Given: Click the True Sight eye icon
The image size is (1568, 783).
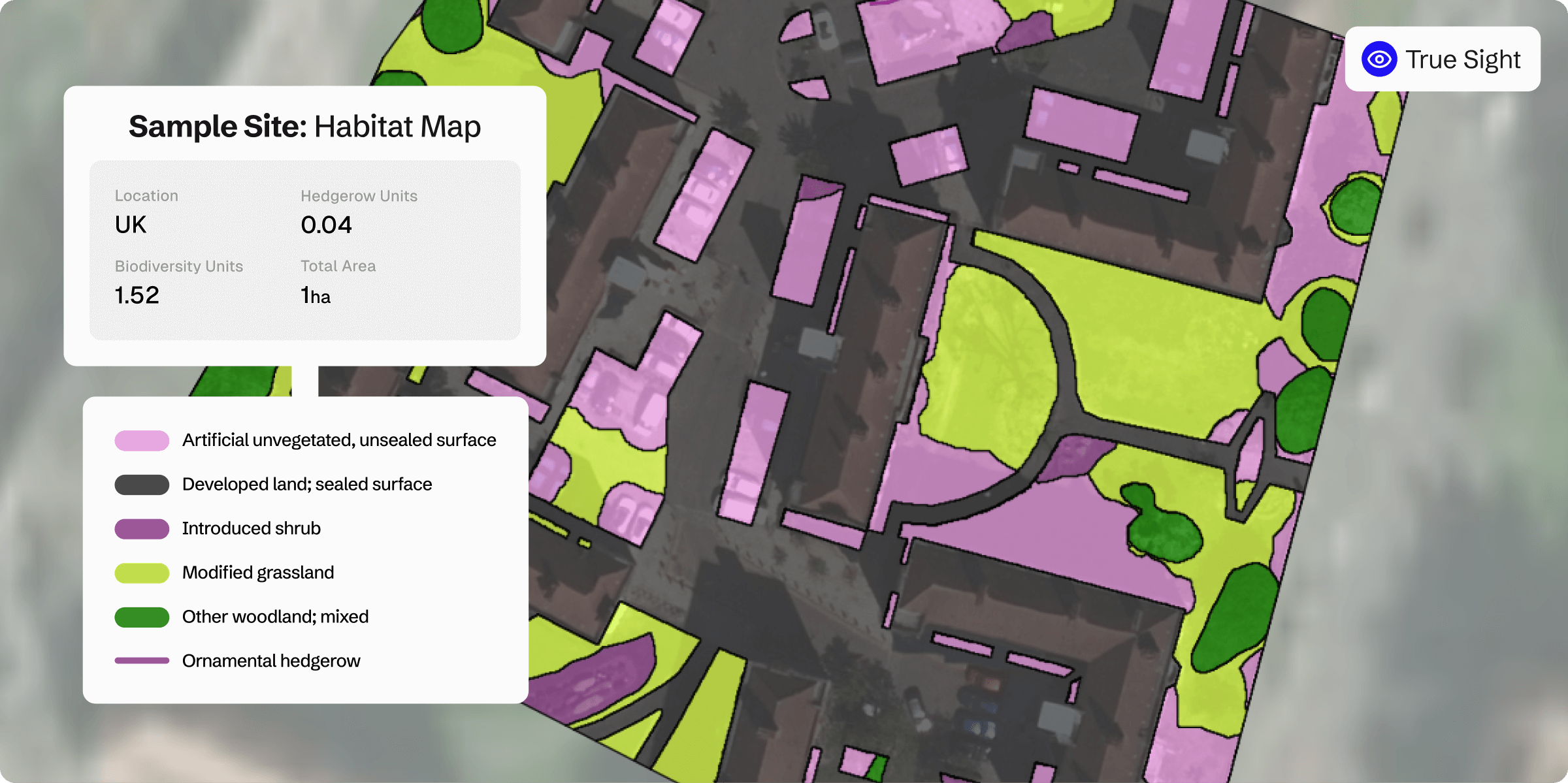Looking at the screenshot, I should point(1379,59).
